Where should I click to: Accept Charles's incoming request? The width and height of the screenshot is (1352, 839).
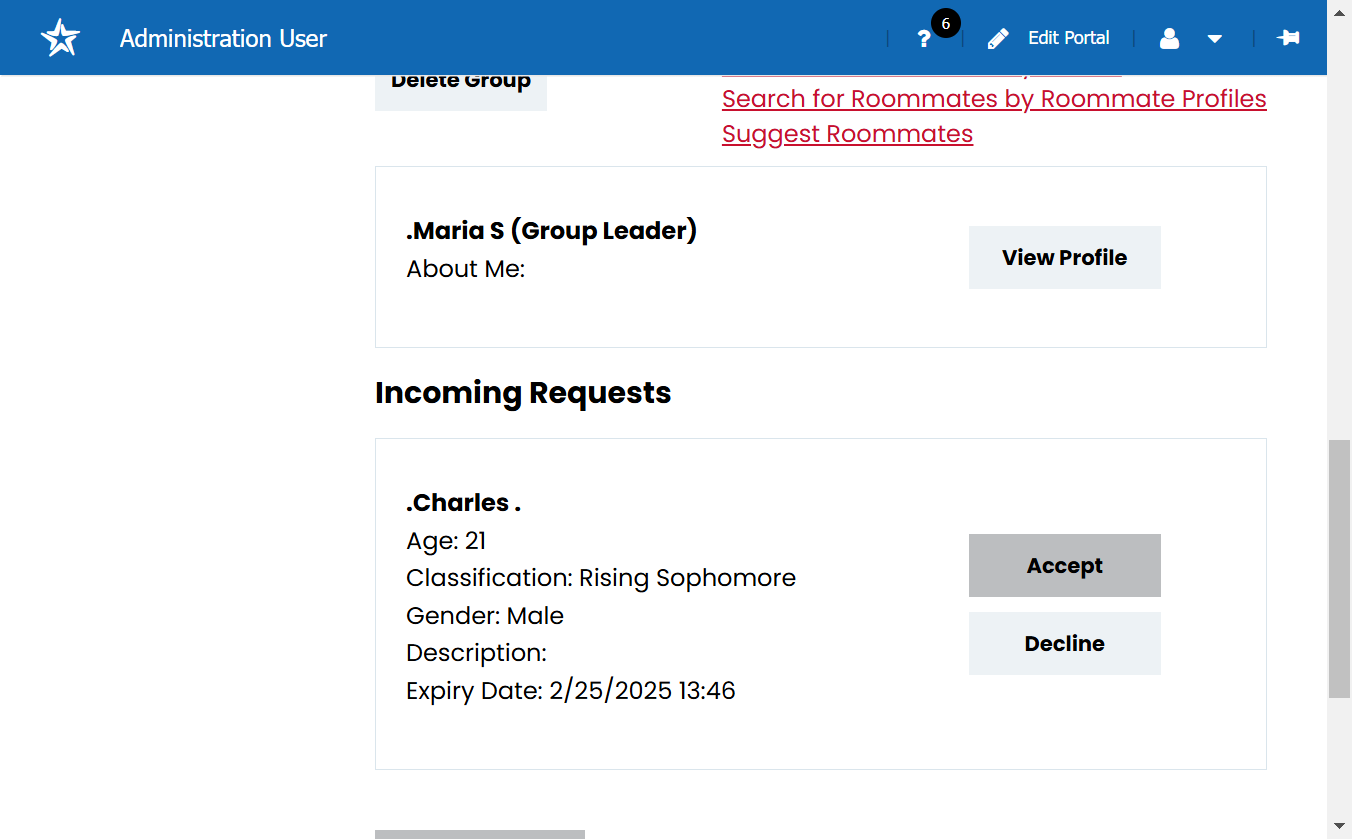pyautogui.click(x=1064, y=565)
